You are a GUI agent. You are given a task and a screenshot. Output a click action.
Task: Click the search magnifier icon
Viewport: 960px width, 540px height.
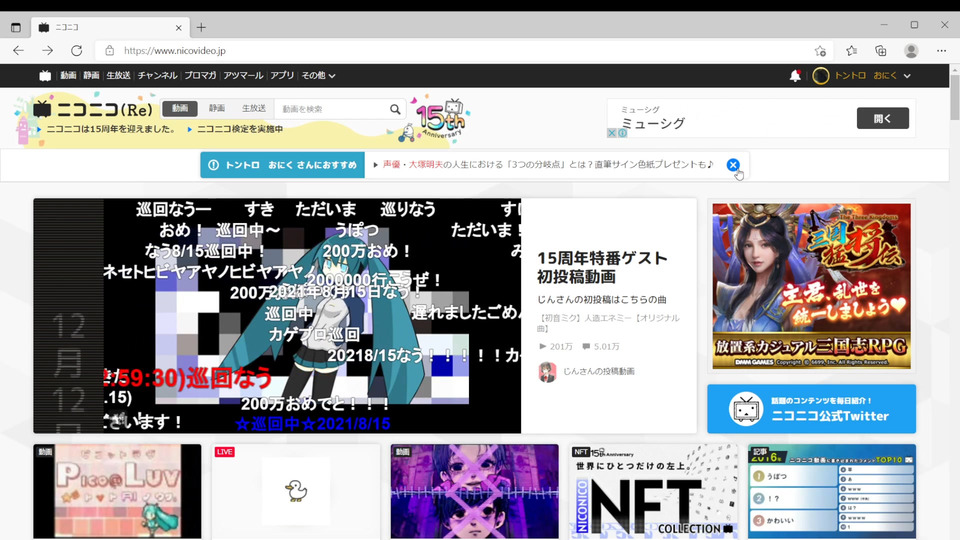point(395,109)
